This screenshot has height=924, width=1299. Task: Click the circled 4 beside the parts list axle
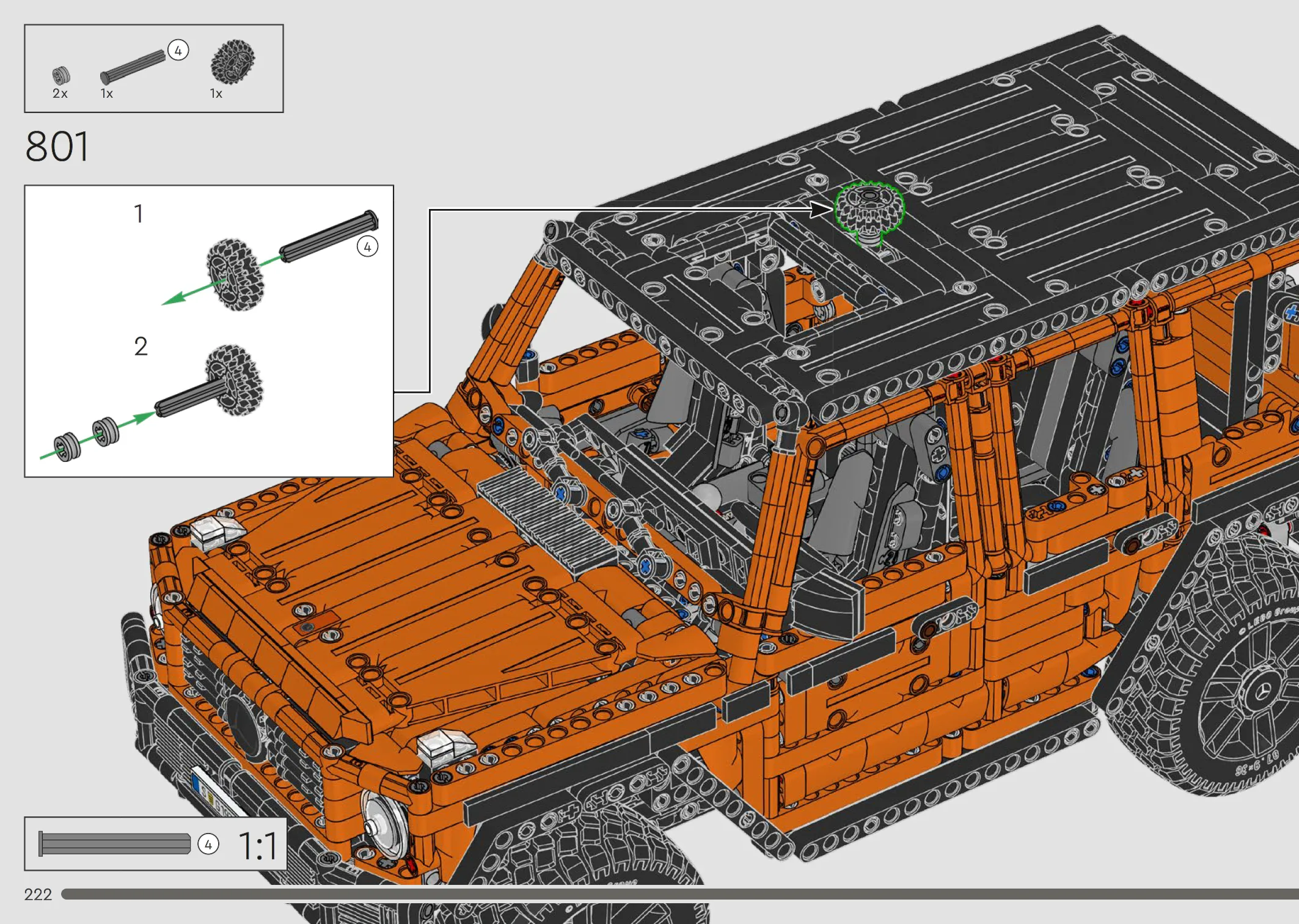(178, 50)
